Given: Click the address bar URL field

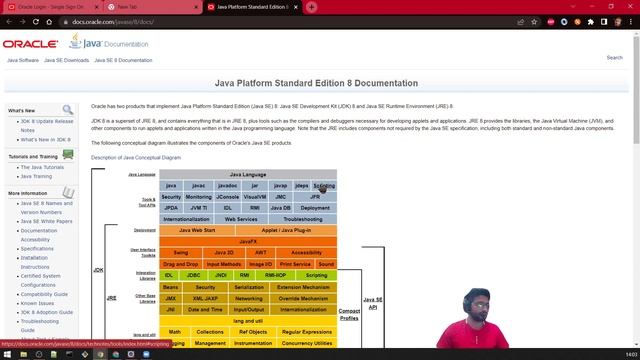Looking at the screenshot, I should tap(286, 22).
